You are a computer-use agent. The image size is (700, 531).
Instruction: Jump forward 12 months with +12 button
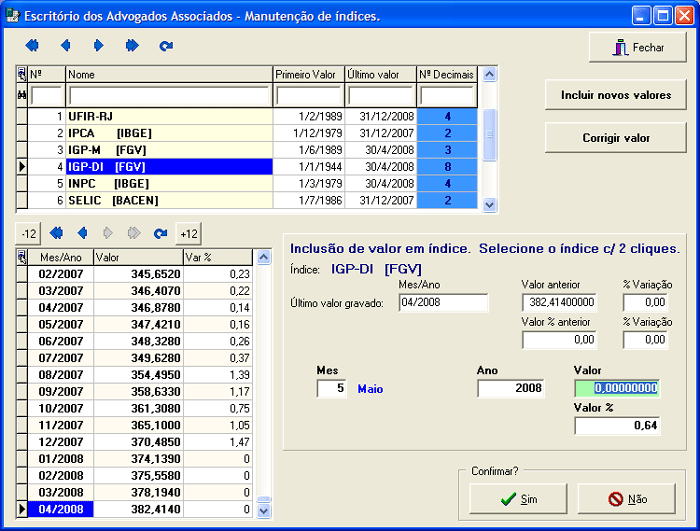click(188, 234)
